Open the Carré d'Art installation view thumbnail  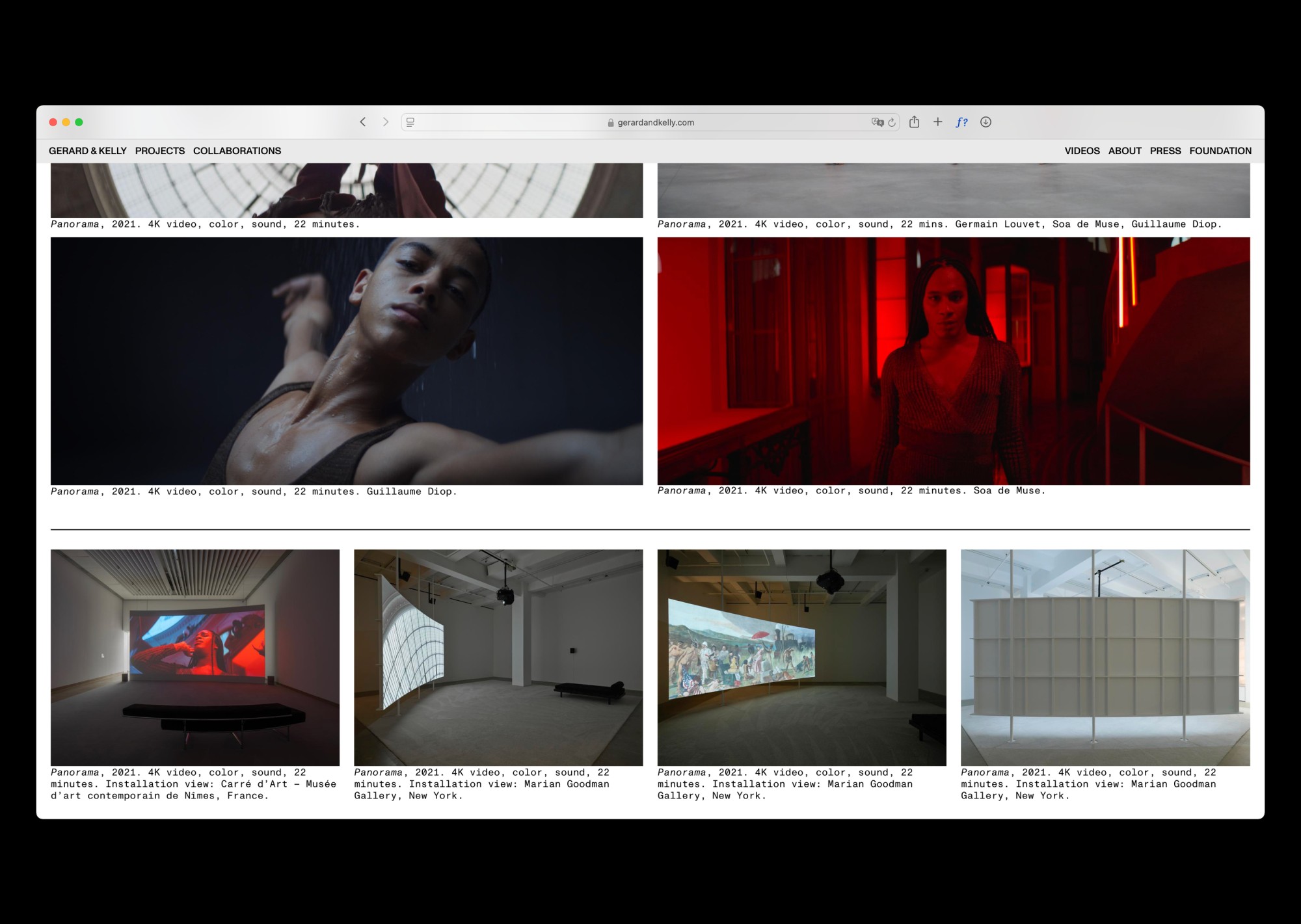195,657
